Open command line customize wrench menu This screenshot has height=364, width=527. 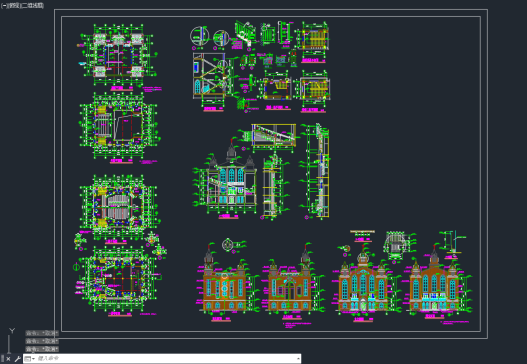tap(17, 359)
